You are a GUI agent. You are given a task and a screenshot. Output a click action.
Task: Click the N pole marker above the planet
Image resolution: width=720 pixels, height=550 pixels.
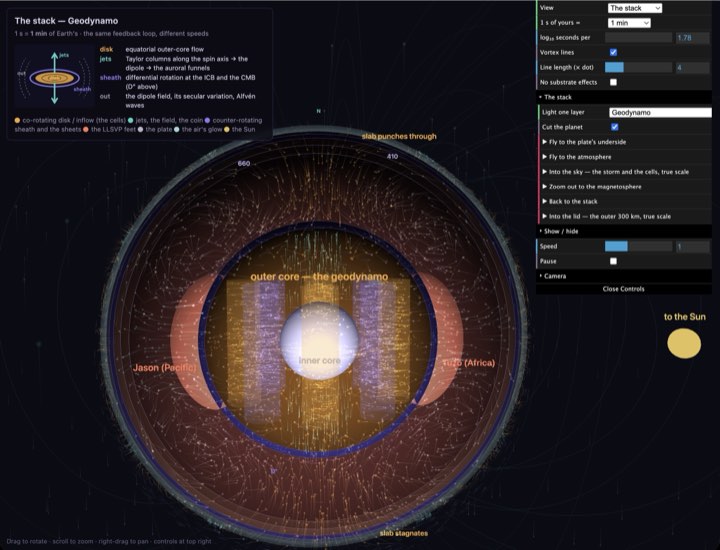tap(318, 111)
